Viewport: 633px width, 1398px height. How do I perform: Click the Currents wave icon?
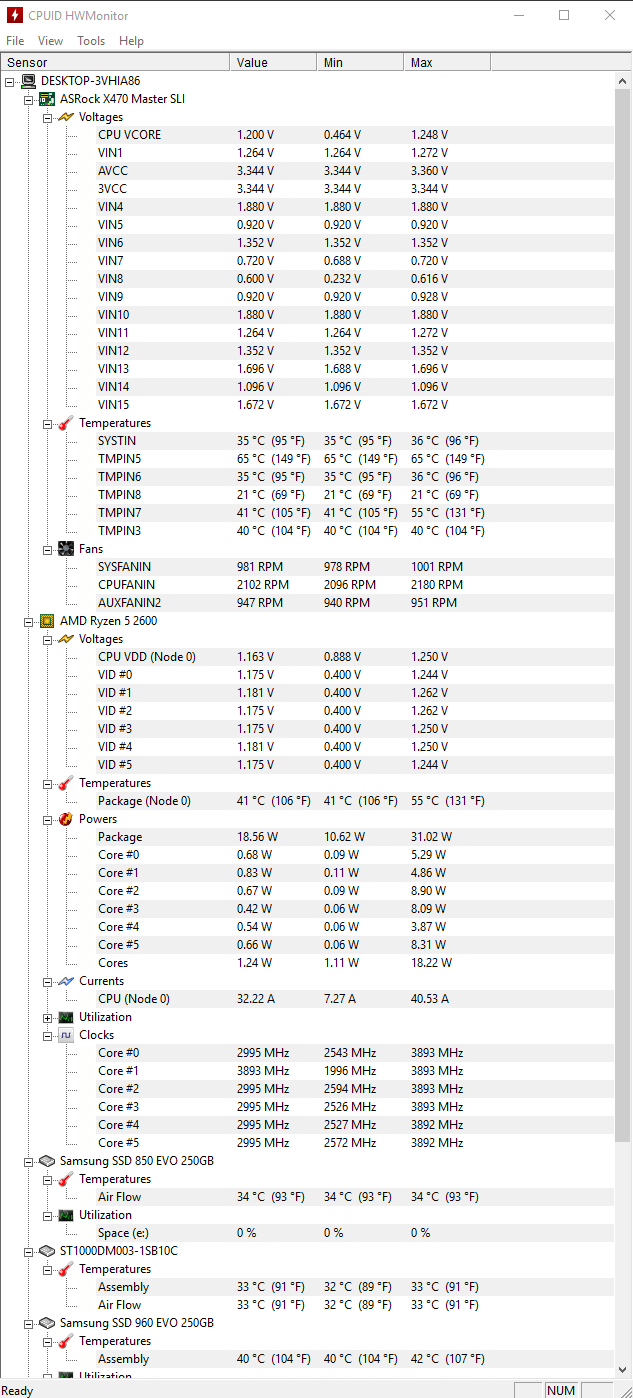(66, 981)
